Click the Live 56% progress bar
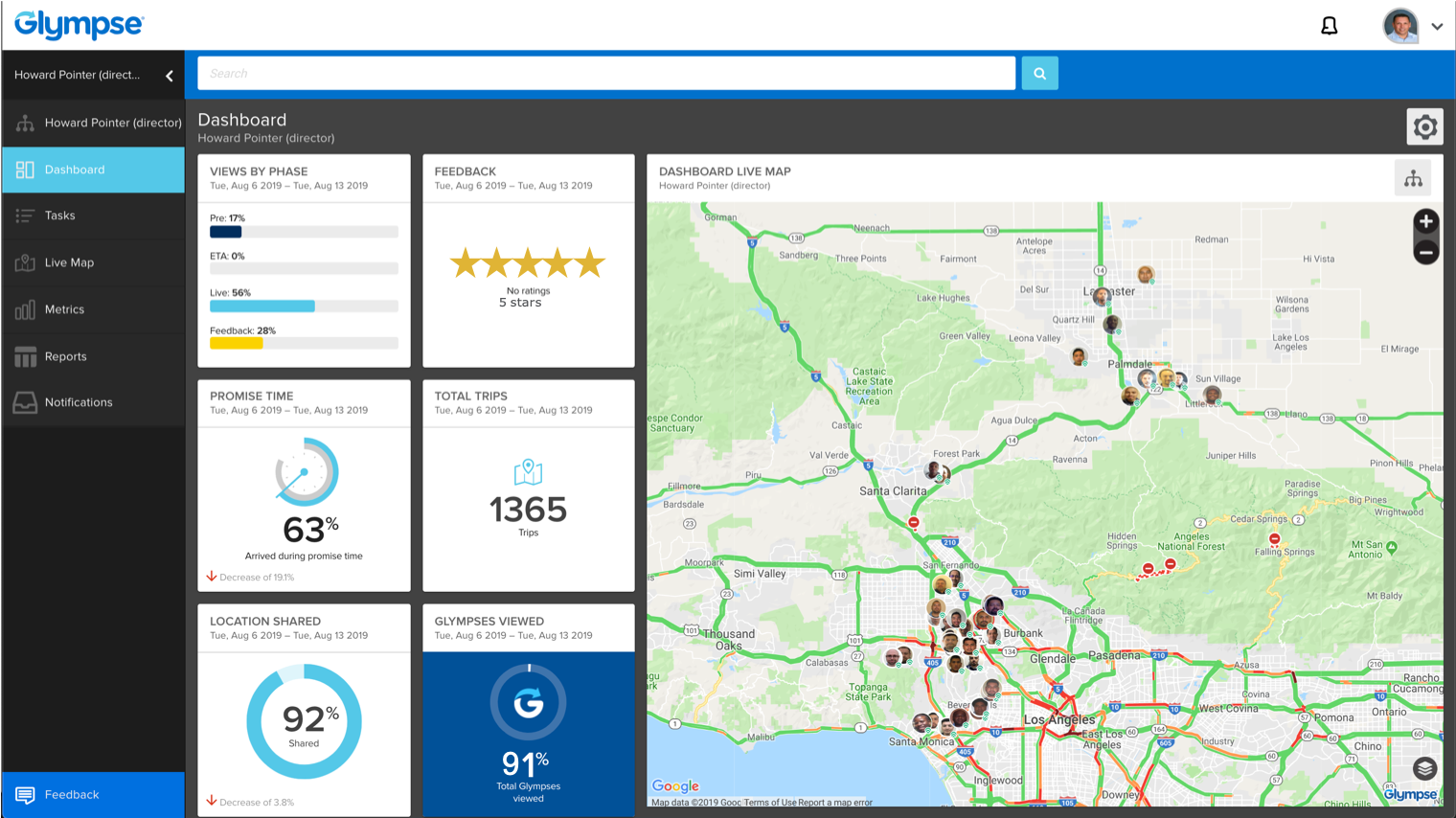The image size is (1456, 818). point(304,307)
